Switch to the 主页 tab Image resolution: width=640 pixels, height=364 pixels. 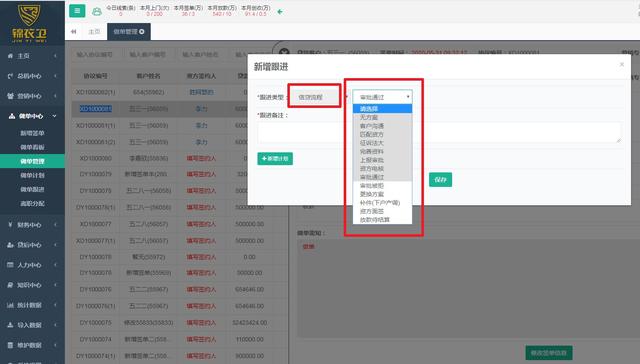click(94, 31)
